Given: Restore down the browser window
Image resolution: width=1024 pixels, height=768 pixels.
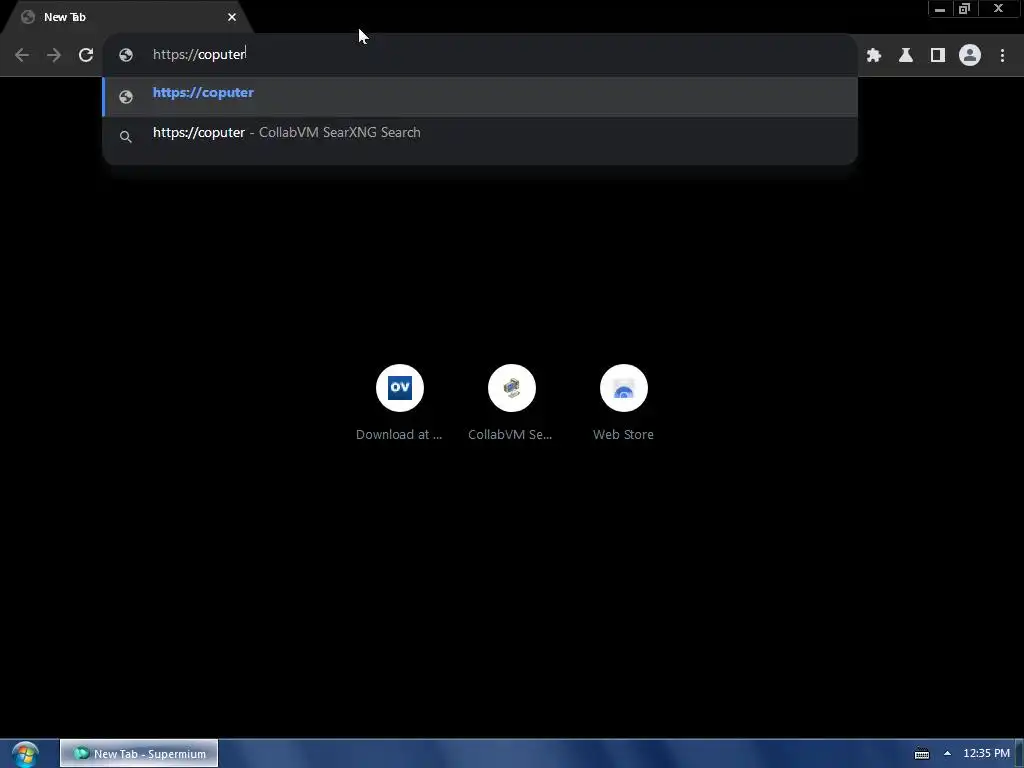Looking at the screenshot, I should pyautogui.click(x=964, y=9).
